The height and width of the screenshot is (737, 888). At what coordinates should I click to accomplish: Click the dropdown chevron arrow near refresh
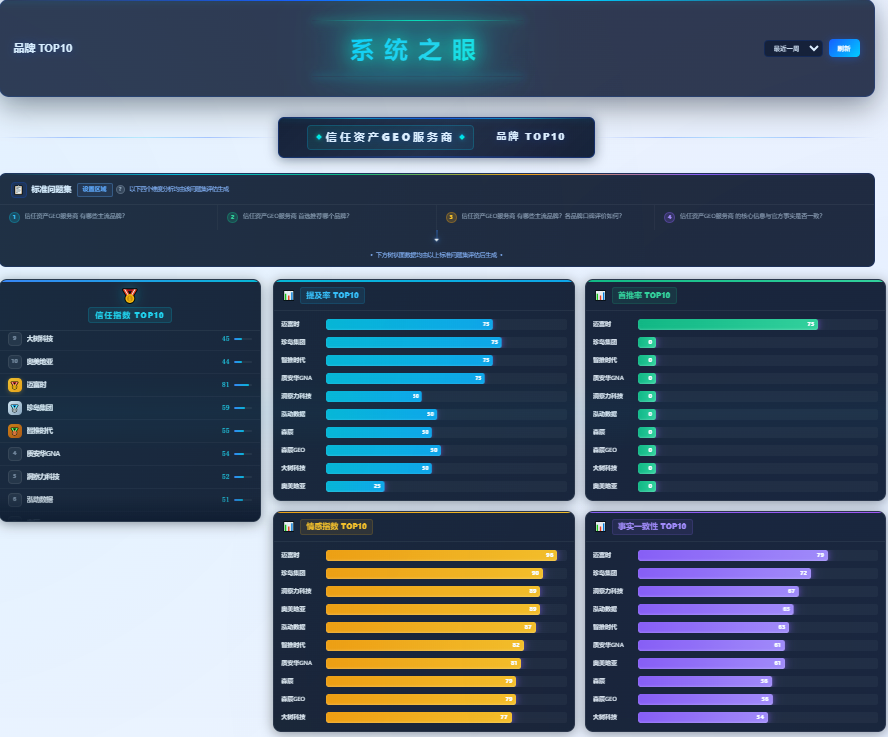pyautogui.click(x=814, y=48)
